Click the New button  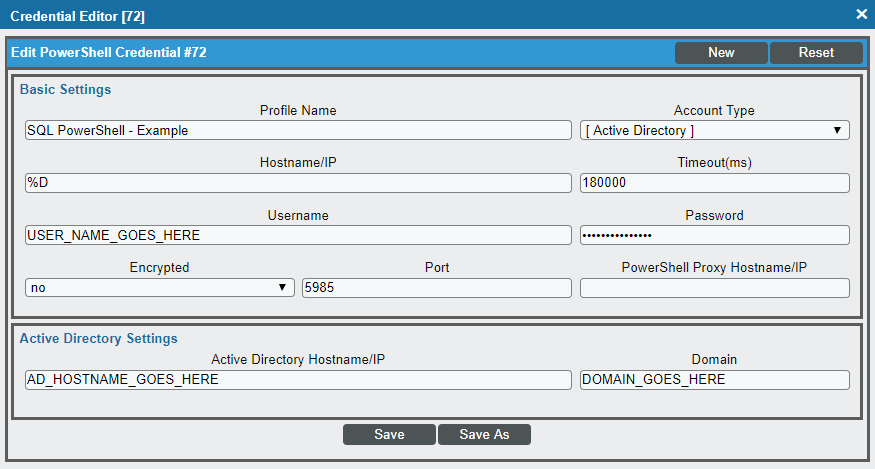[x=721, y=52]
